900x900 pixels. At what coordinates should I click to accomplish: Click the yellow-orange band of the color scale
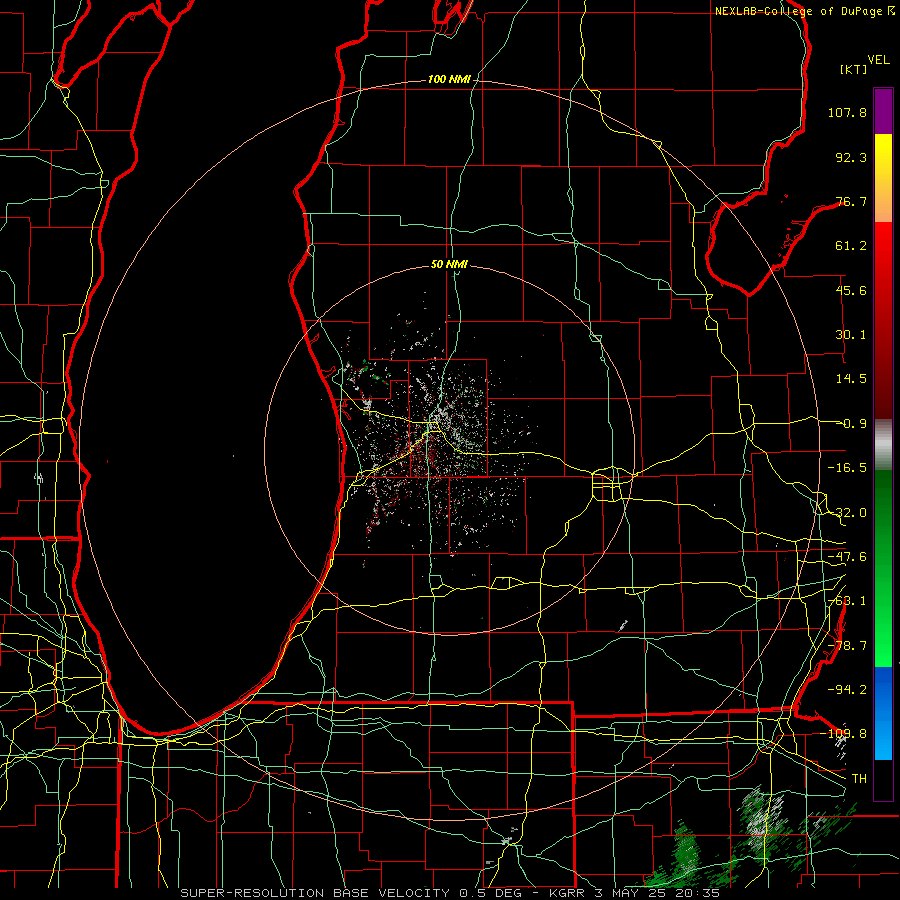883,178
